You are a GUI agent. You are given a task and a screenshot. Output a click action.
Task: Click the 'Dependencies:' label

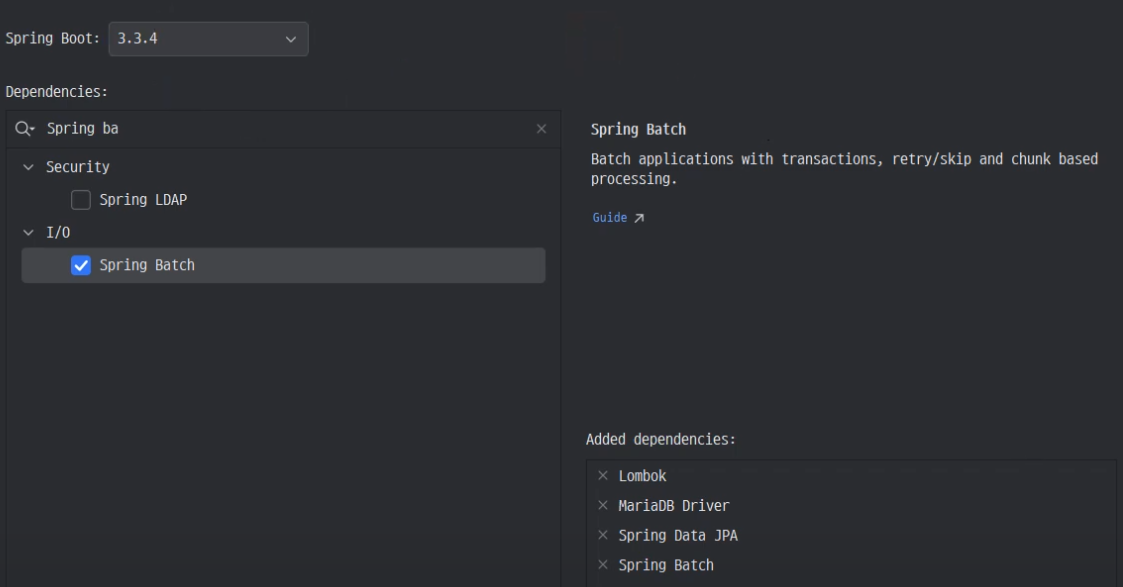click(x=57, y=92)
